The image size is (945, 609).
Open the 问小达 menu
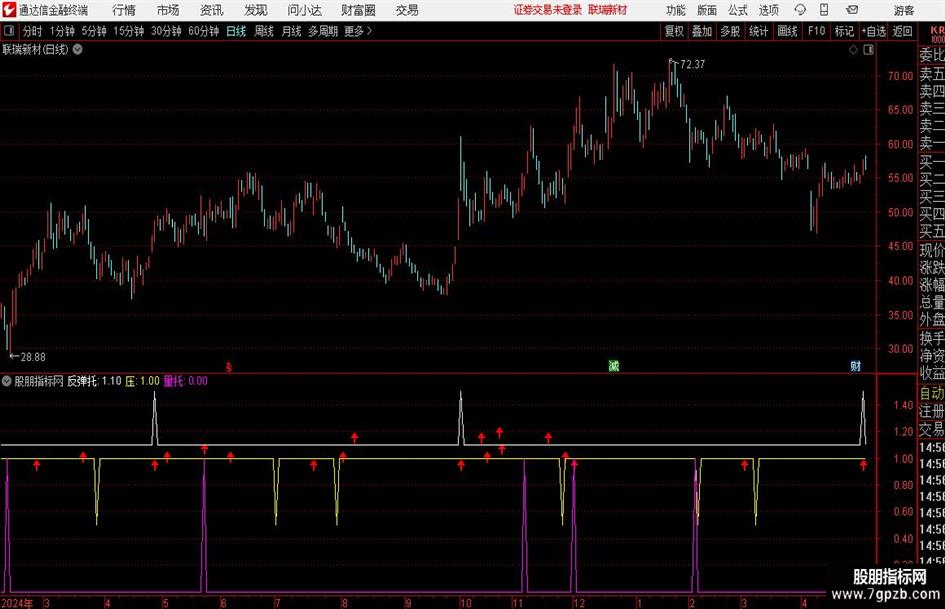point(304,10)
